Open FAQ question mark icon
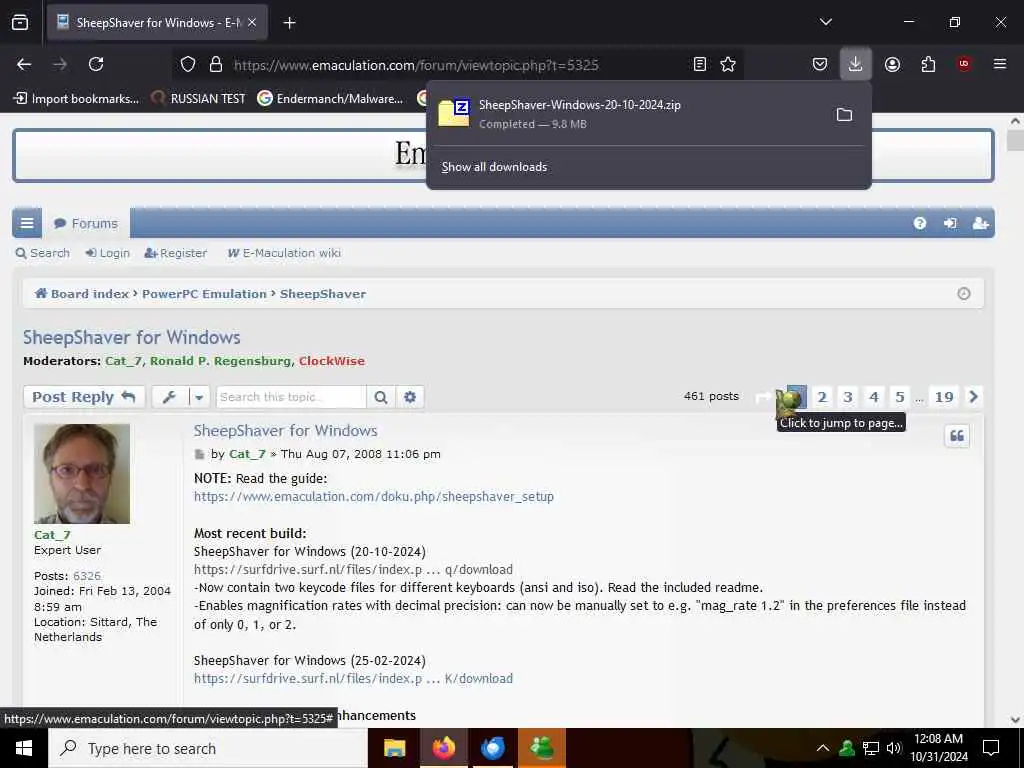 click(920, 223)
